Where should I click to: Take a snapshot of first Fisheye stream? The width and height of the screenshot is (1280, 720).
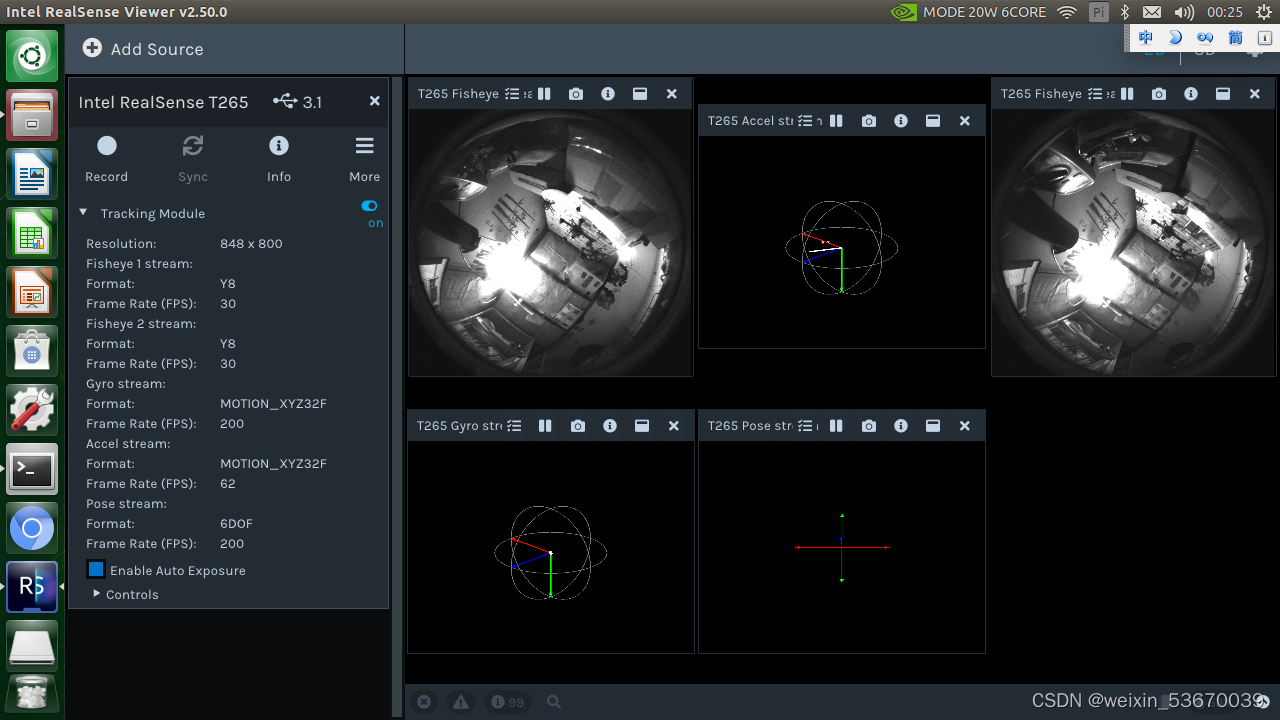[x=576, y=93]
